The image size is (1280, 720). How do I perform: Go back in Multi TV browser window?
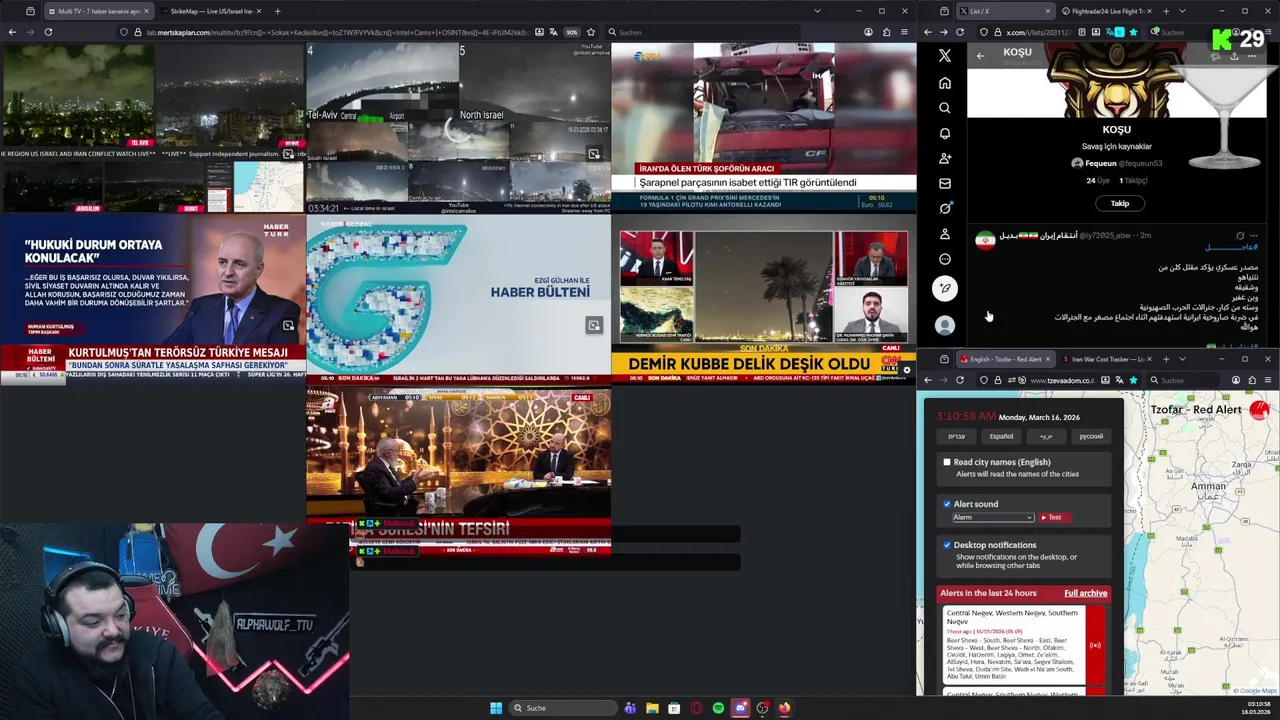pos(12,32)
